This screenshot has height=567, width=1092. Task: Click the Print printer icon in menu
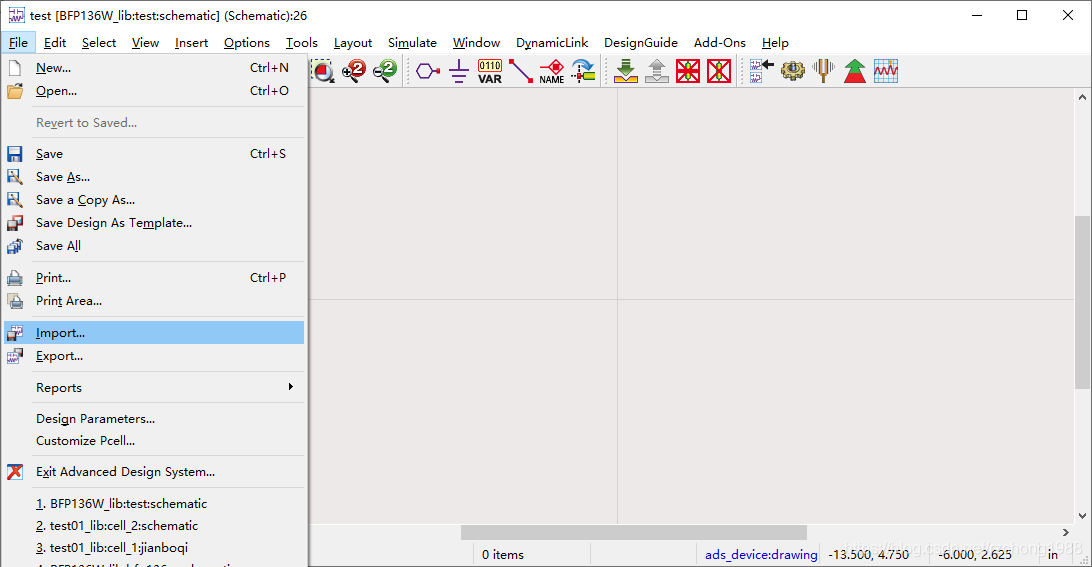coord(15,278)
